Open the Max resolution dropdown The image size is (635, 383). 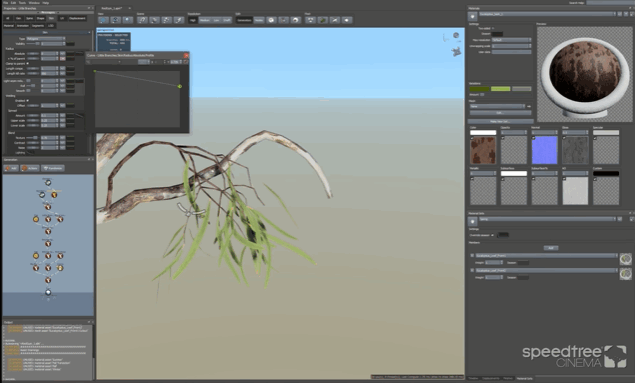click(x=511, y=40)
